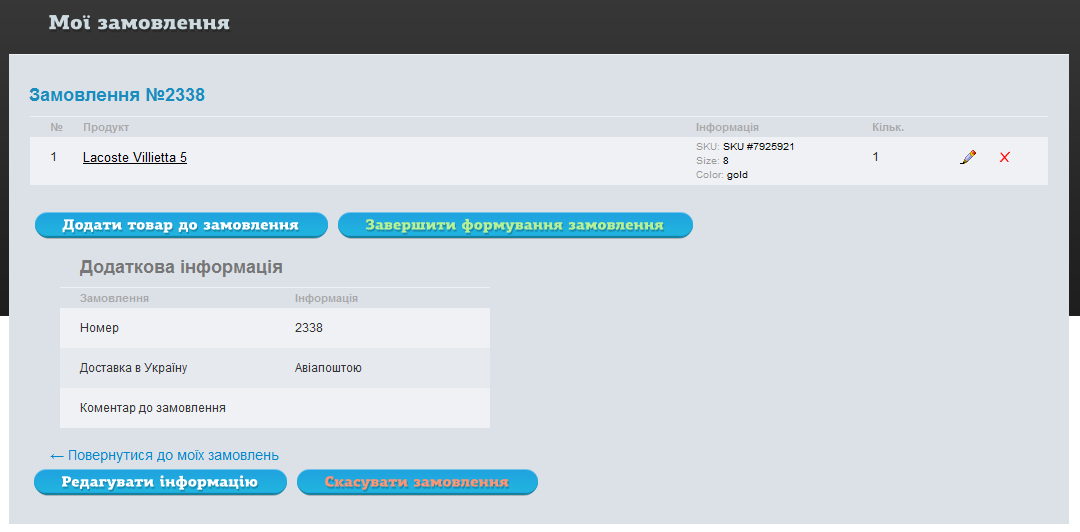Screen dimensions: 1080x532
Task: Remove the Lacoste Villietta 5 item with the red X
Action: tap(1004, 158)
